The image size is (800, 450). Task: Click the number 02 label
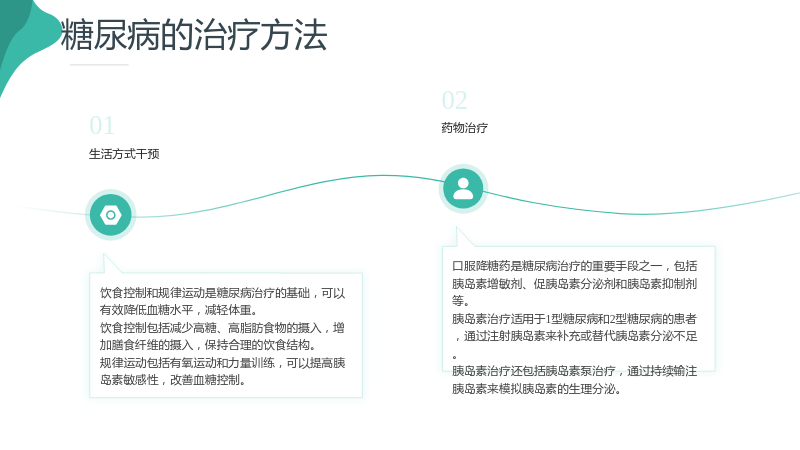[455, 101]
